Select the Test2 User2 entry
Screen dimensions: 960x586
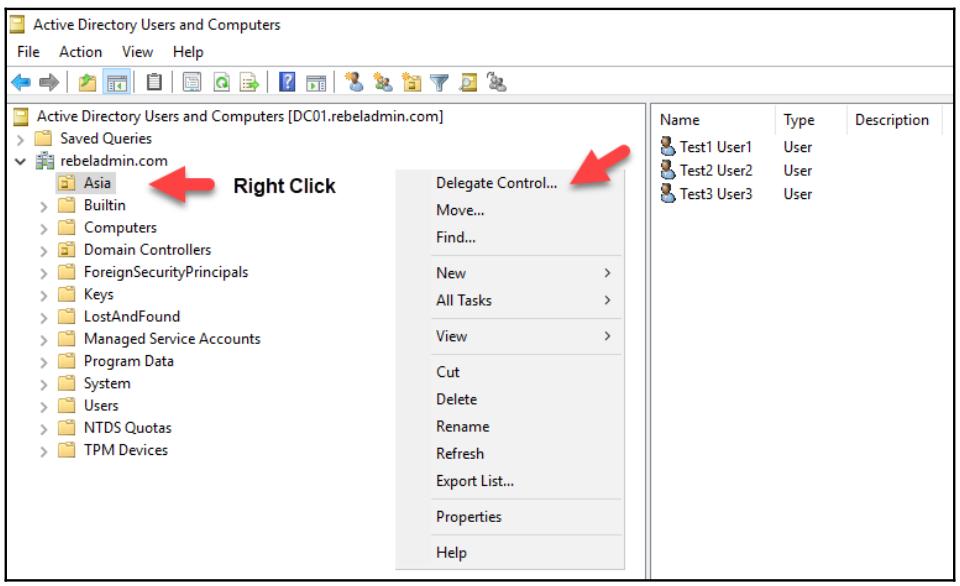coord(715,171)
